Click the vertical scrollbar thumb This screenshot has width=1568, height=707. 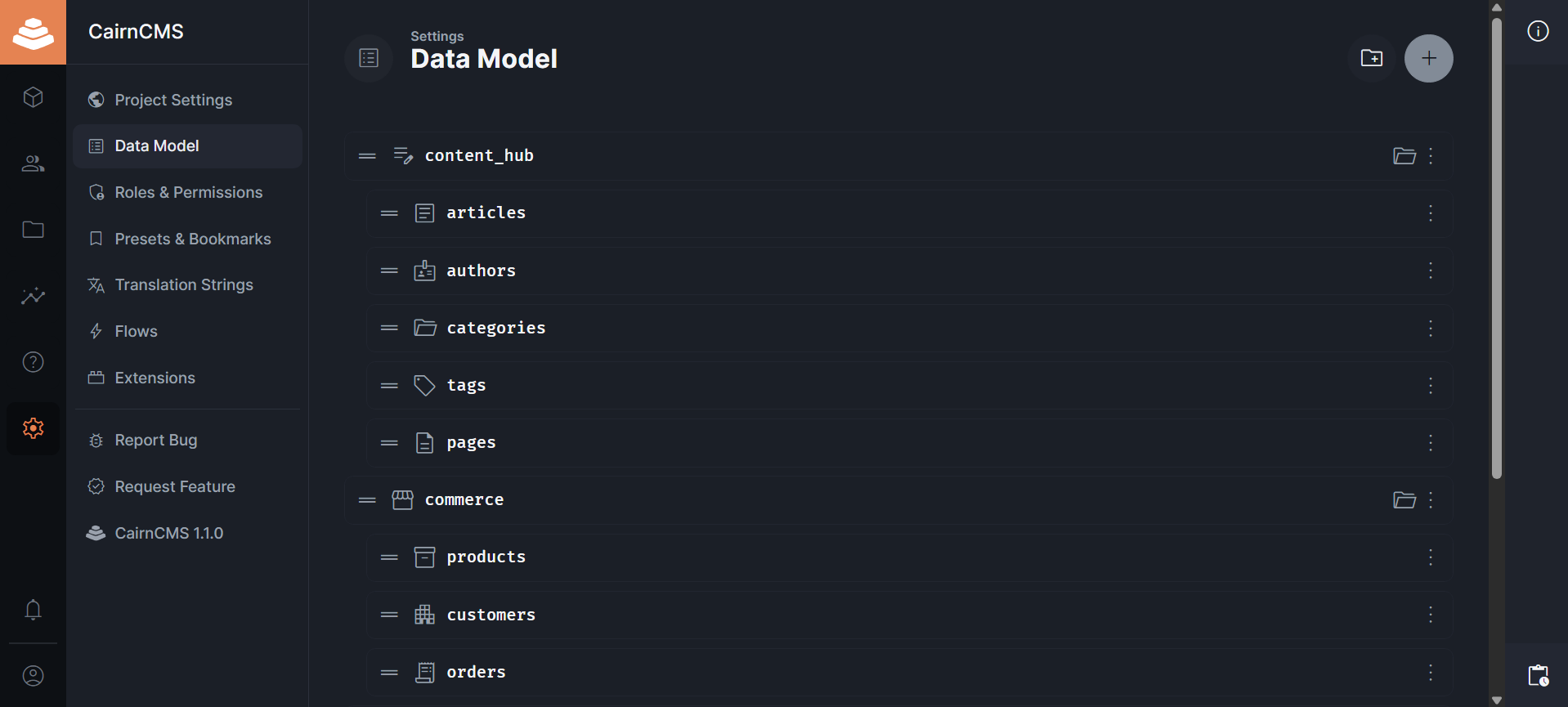[x=1497, y=248]
